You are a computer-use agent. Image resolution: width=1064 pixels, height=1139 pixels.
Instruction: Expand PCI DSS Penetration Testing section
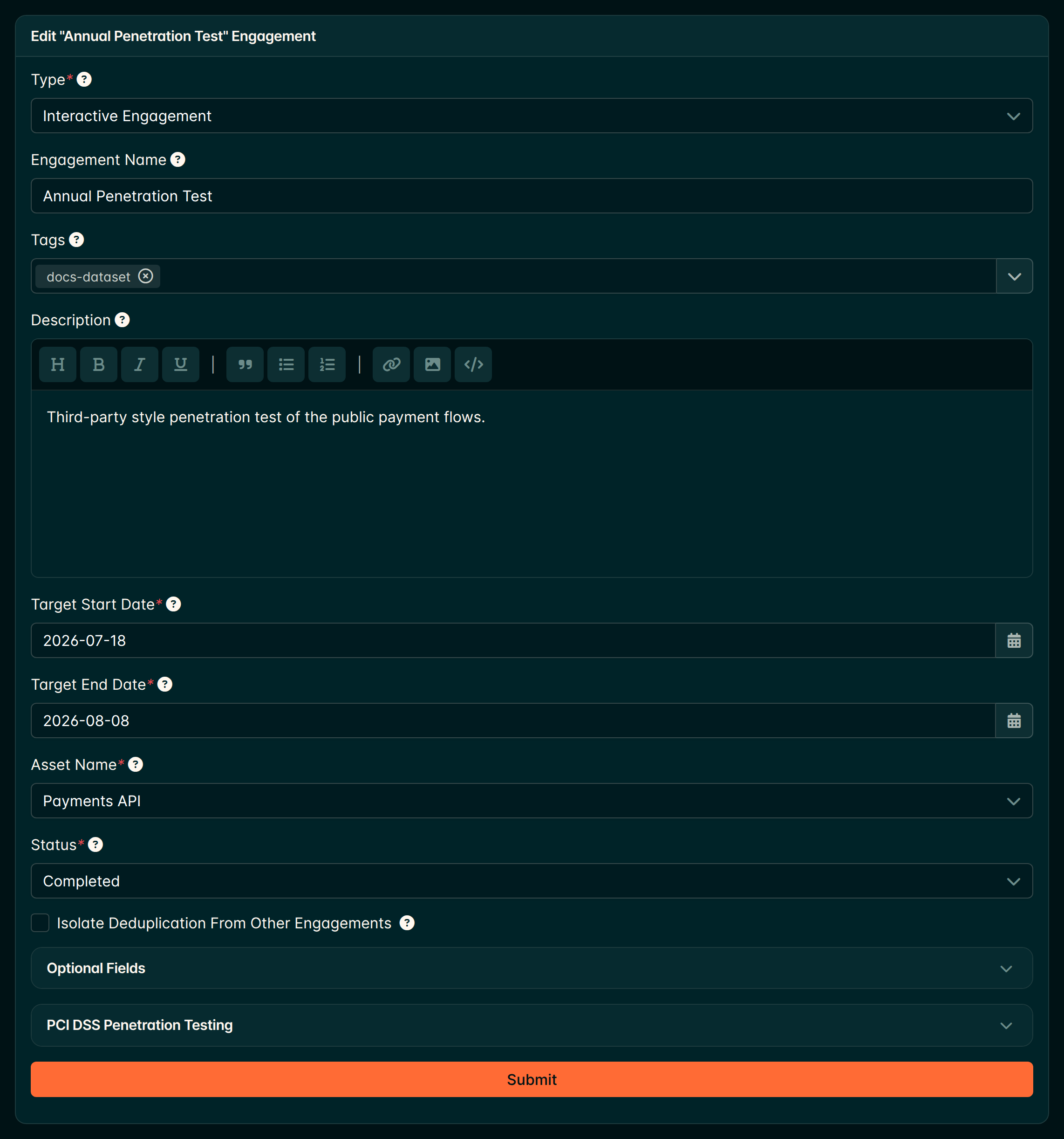click(532, 1025)
